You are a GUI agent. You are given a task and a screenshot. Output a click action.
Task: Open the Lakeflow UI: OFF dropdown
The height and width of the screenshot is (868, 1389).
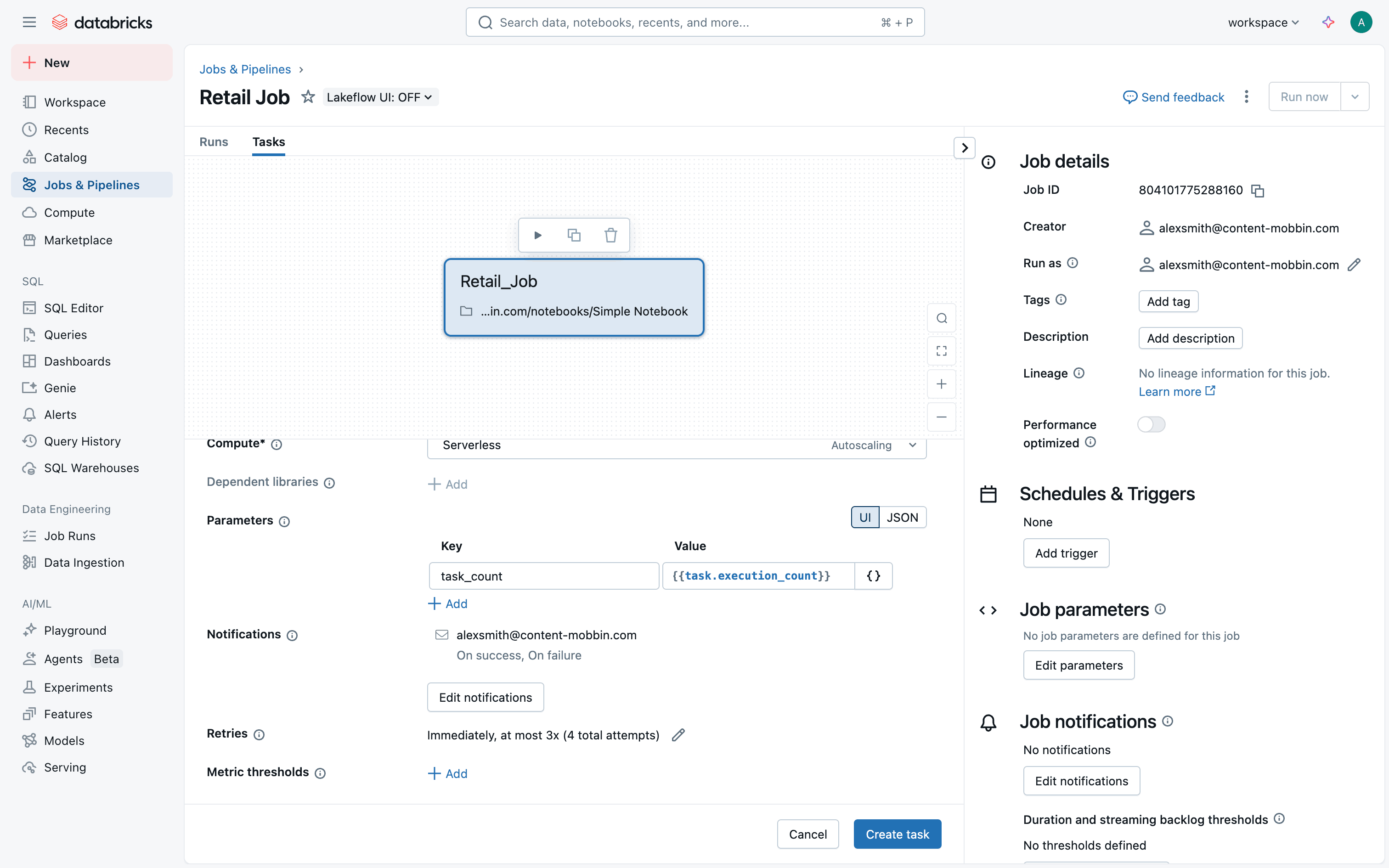click(x=379, y=97)
